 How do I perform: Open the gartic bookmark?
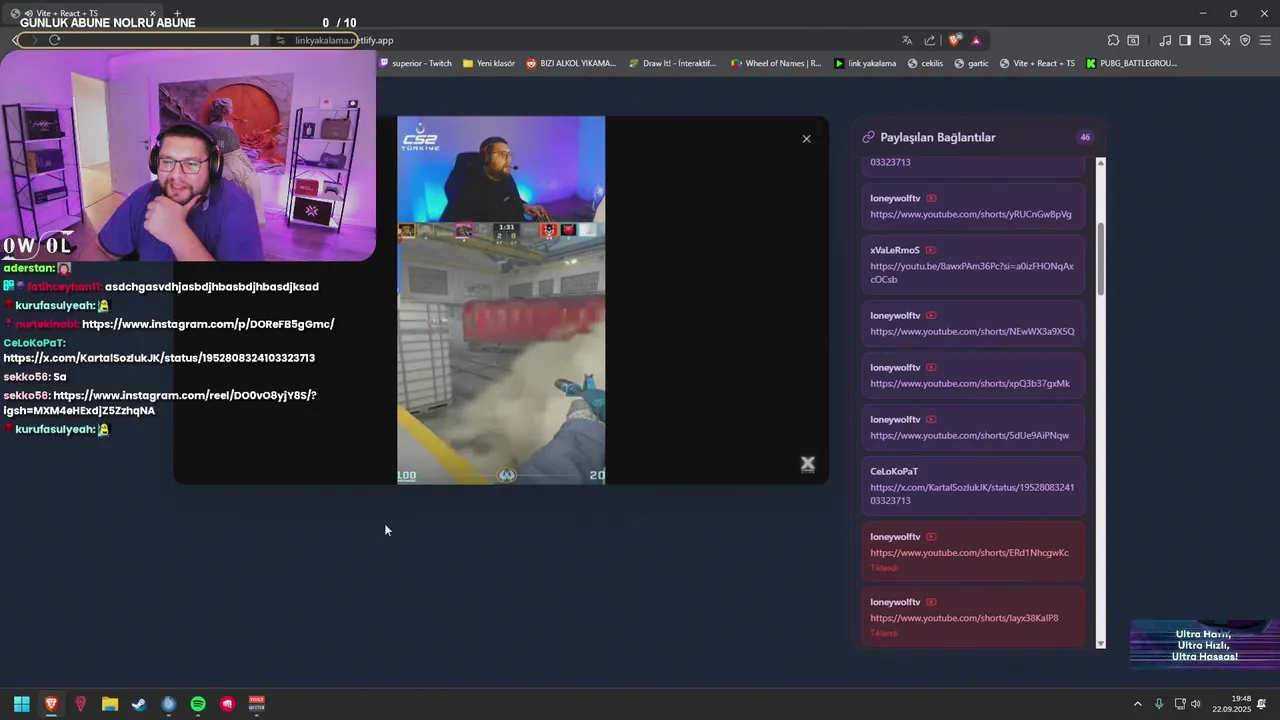(971, 63)
